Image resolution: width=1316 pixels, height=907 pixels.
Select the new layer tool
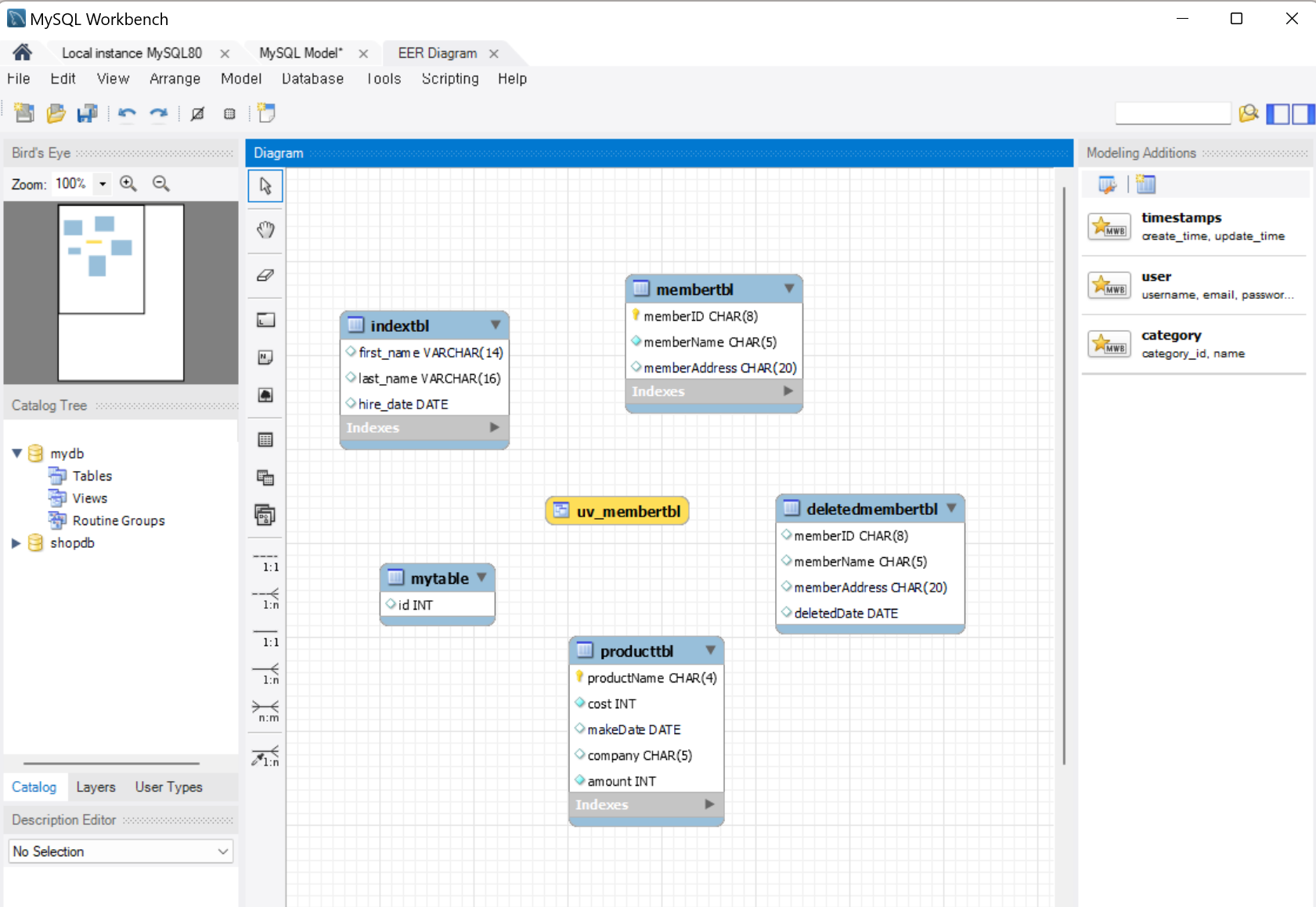point(265,319)
